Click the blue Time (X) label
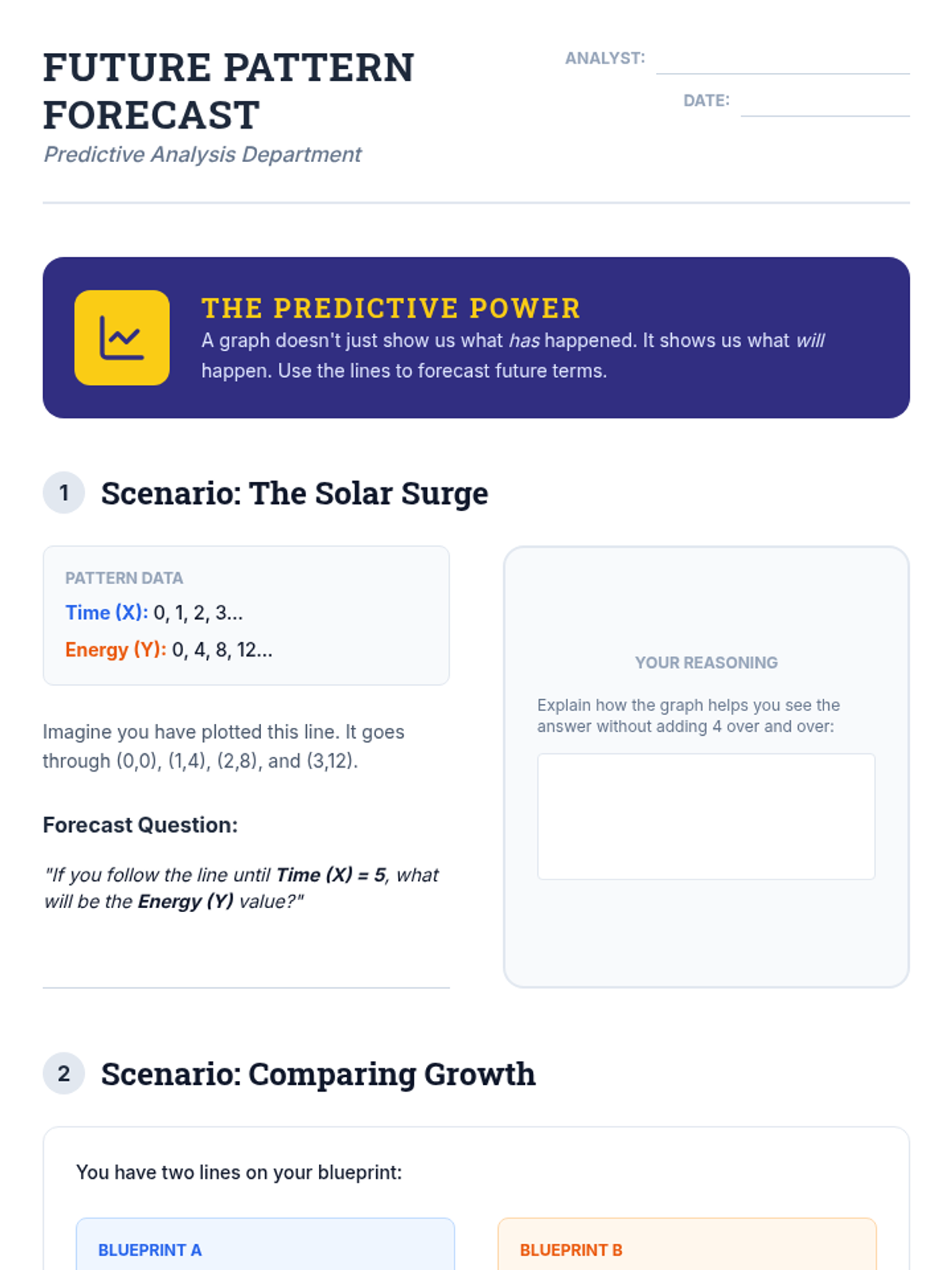The image size is (952, 1270). [106, 613]
